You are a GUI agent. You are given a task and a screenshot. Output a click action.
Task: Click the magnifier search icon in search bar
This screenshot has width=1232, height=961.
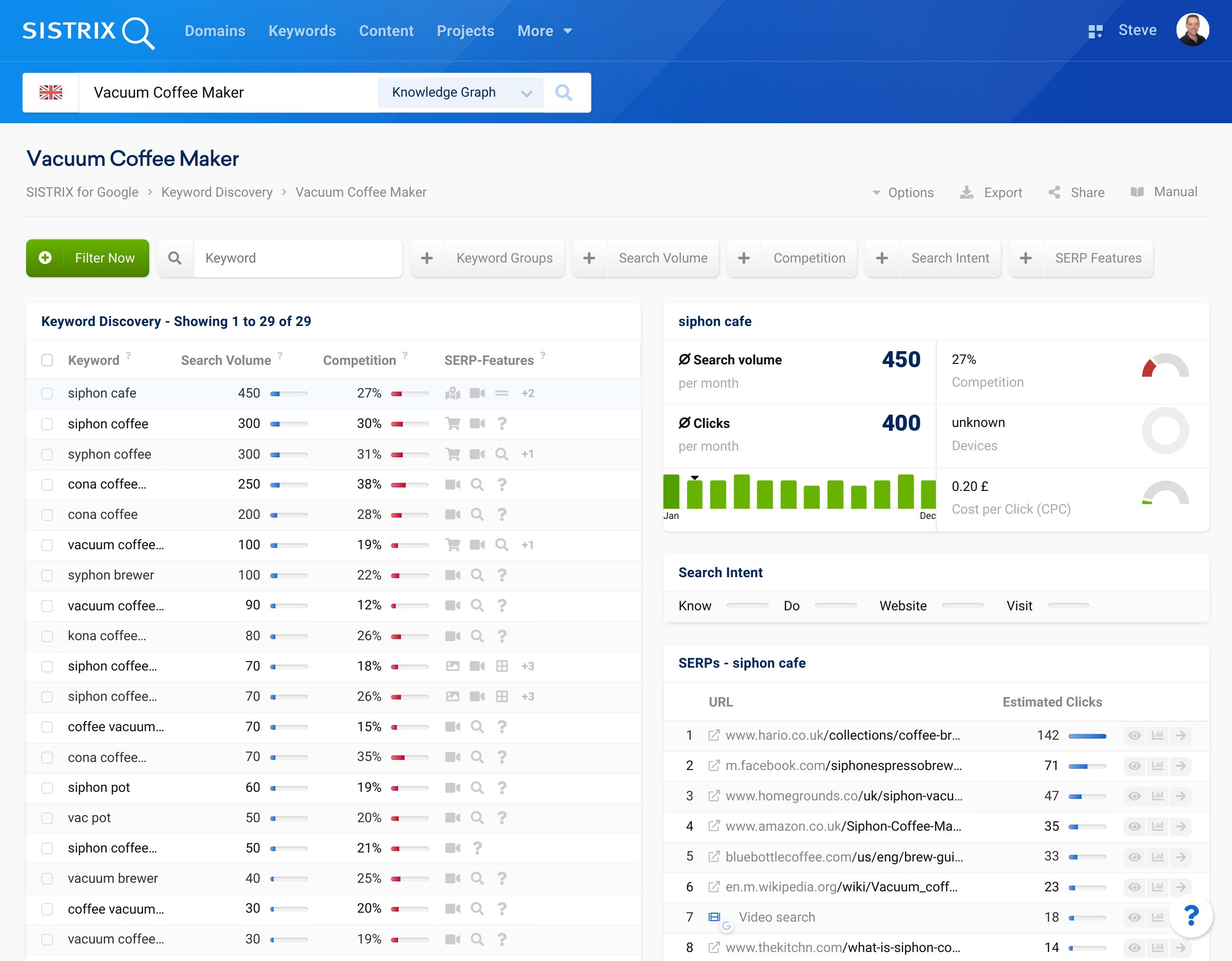coord(563,92)
